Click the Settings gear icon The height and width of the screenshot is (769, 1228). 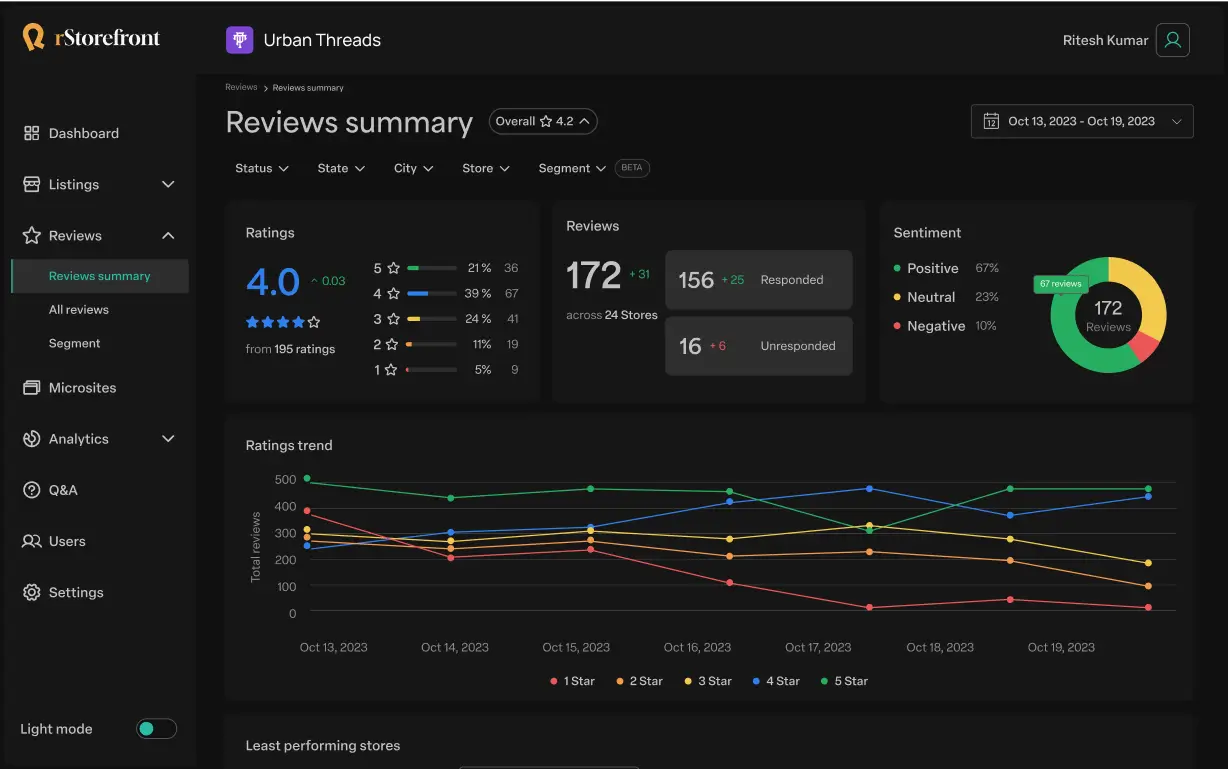point(31,592)
